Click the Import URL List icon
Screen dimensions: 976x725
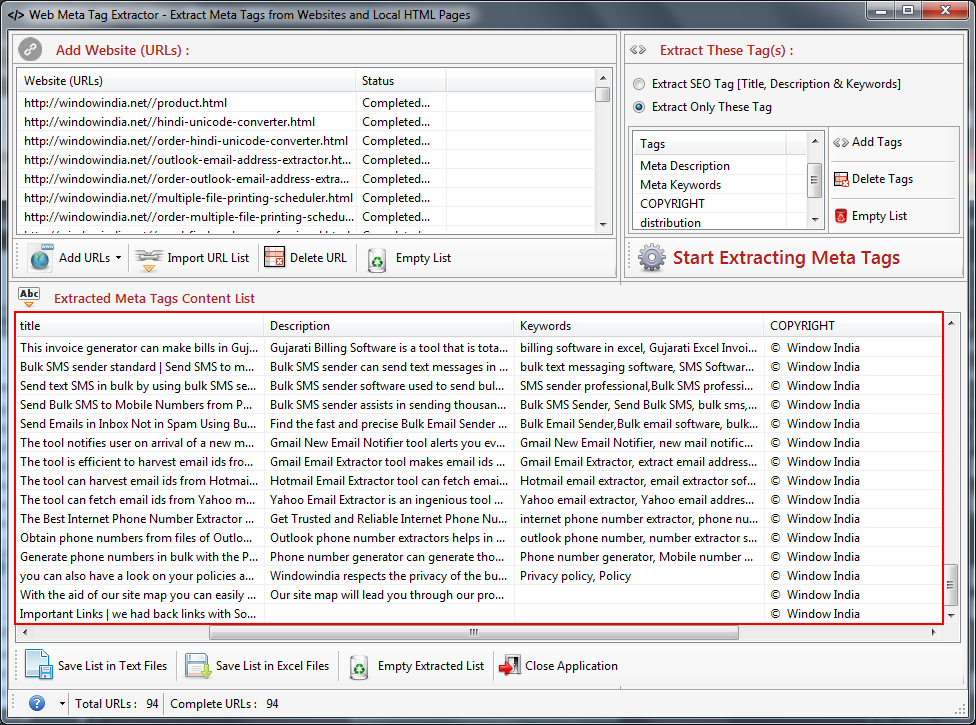[149, 259]
